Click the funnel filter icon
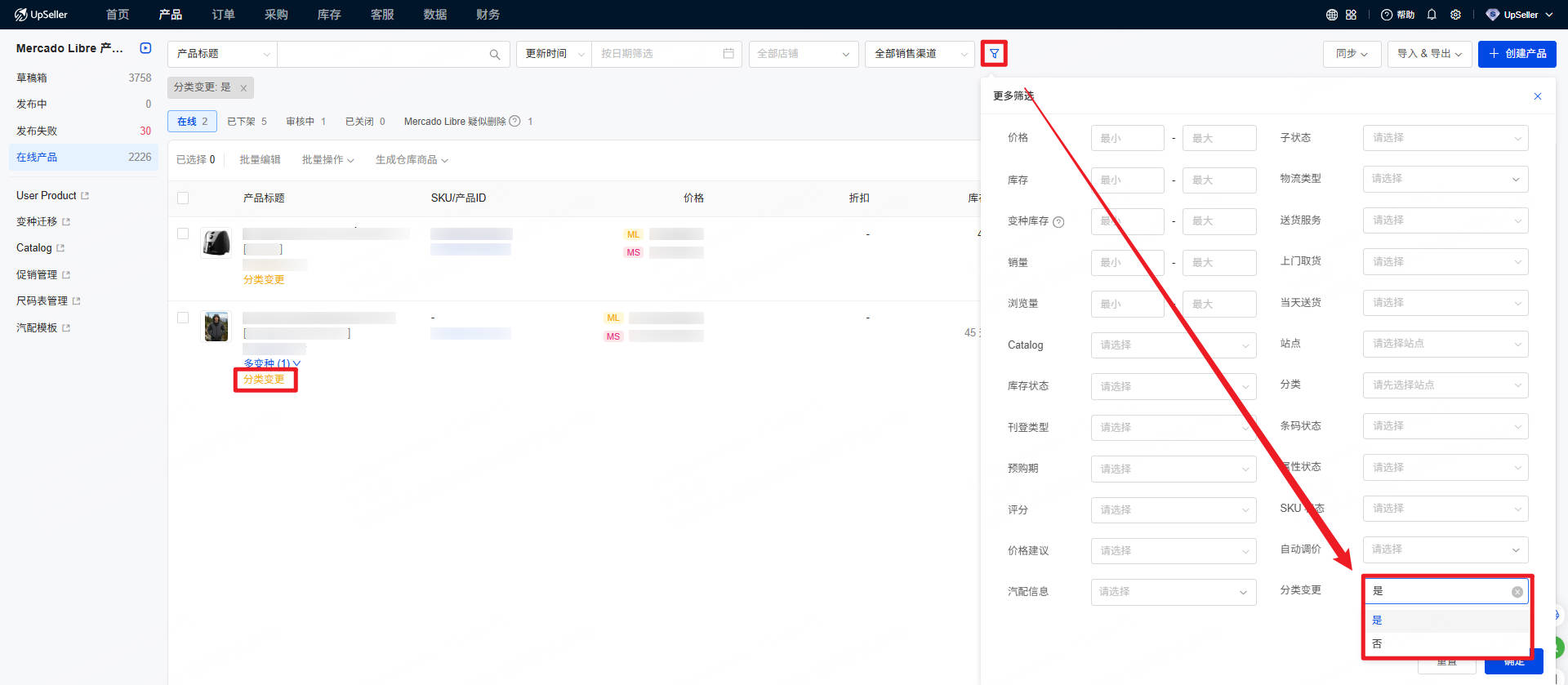 point(994,54)
